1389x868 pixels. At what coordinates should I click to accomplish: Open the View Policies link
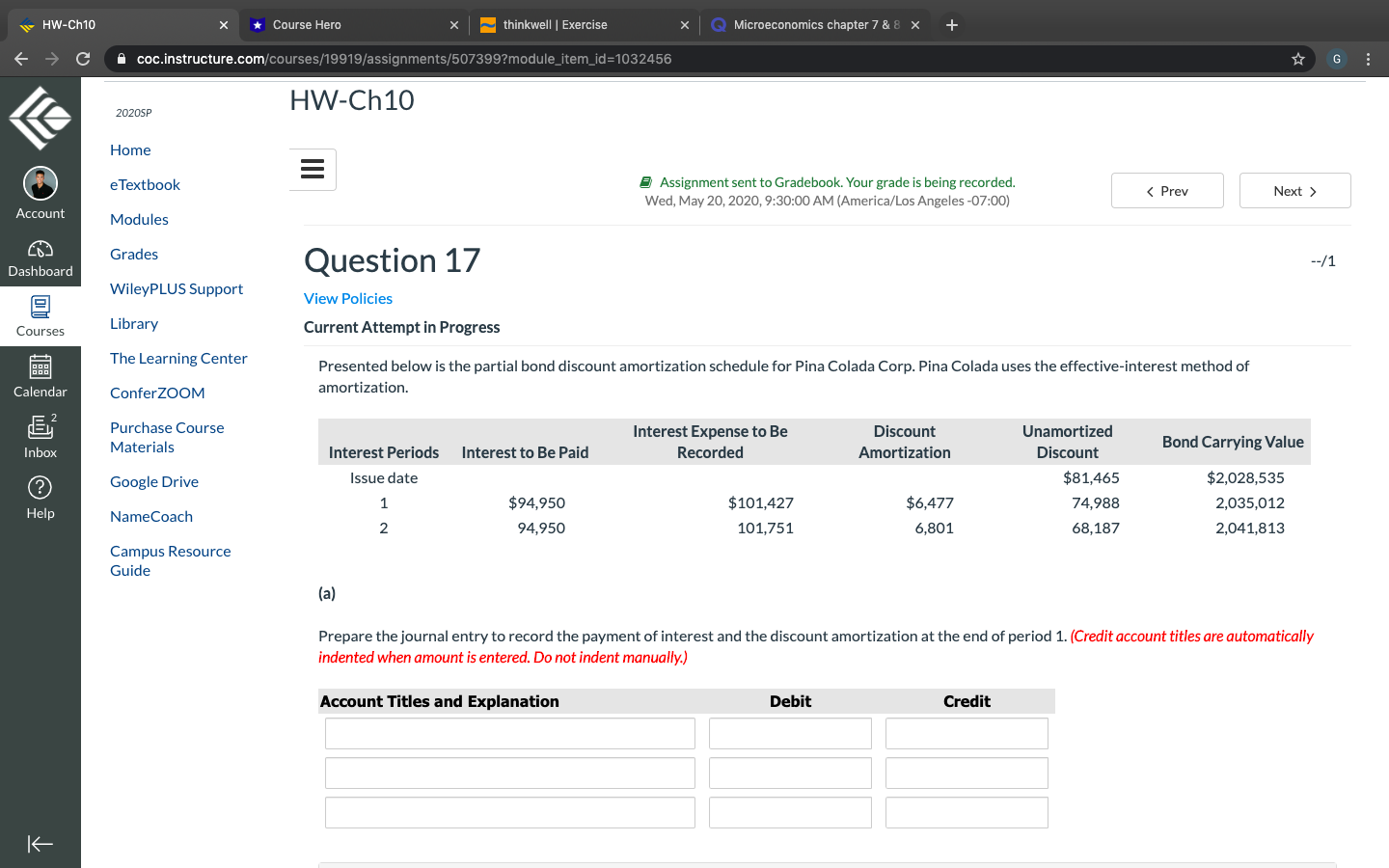347,298
